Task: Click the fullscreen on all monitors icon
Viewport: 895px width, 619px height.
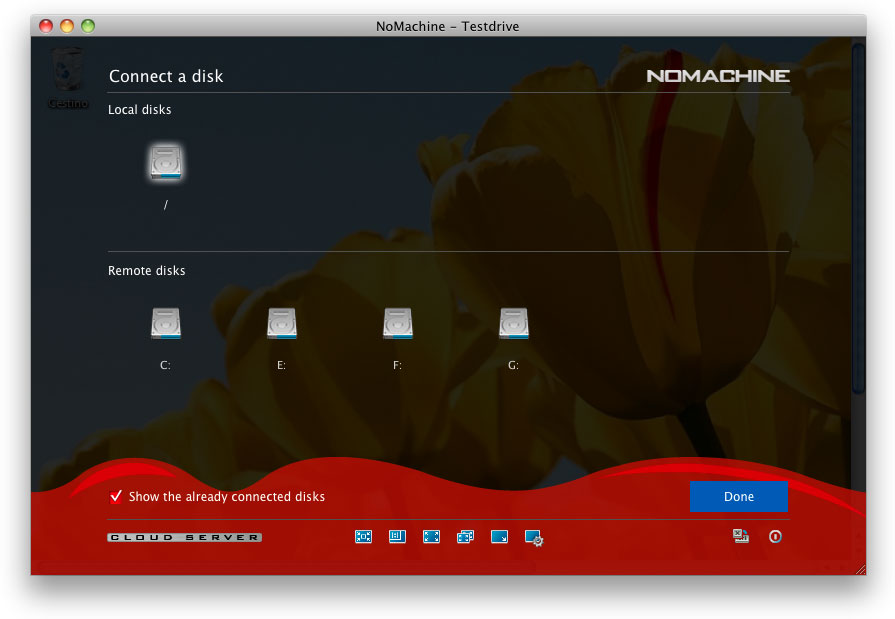Action: point(465,537)
